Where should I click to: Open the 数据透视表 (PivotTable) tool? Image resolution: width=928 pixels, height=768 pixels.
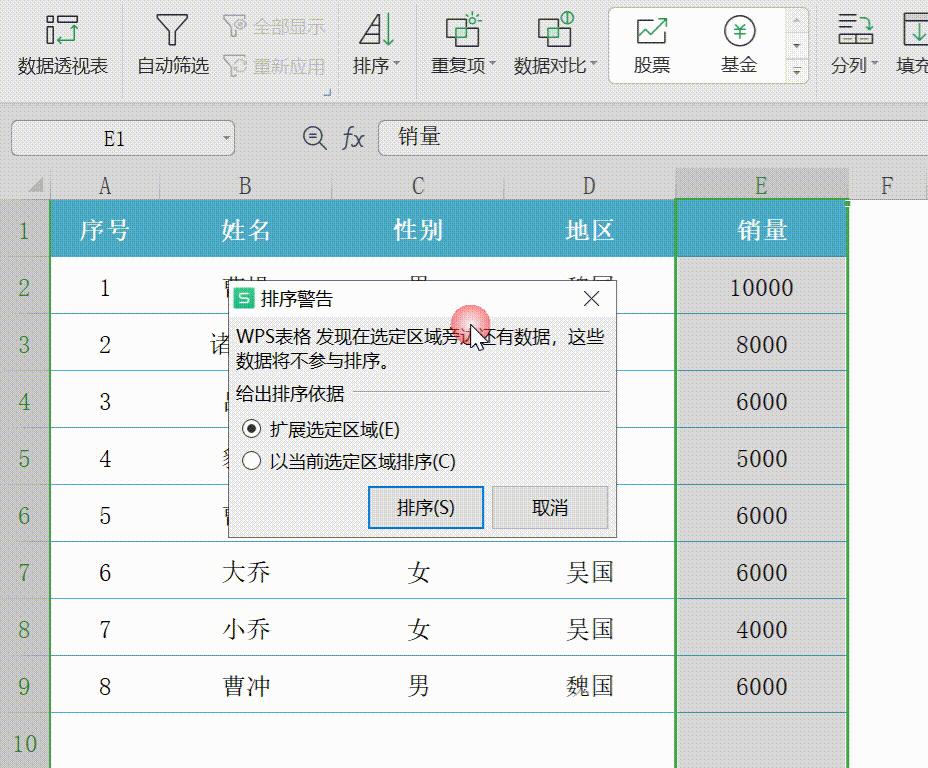pyautogui.click(x=63, y=45)
